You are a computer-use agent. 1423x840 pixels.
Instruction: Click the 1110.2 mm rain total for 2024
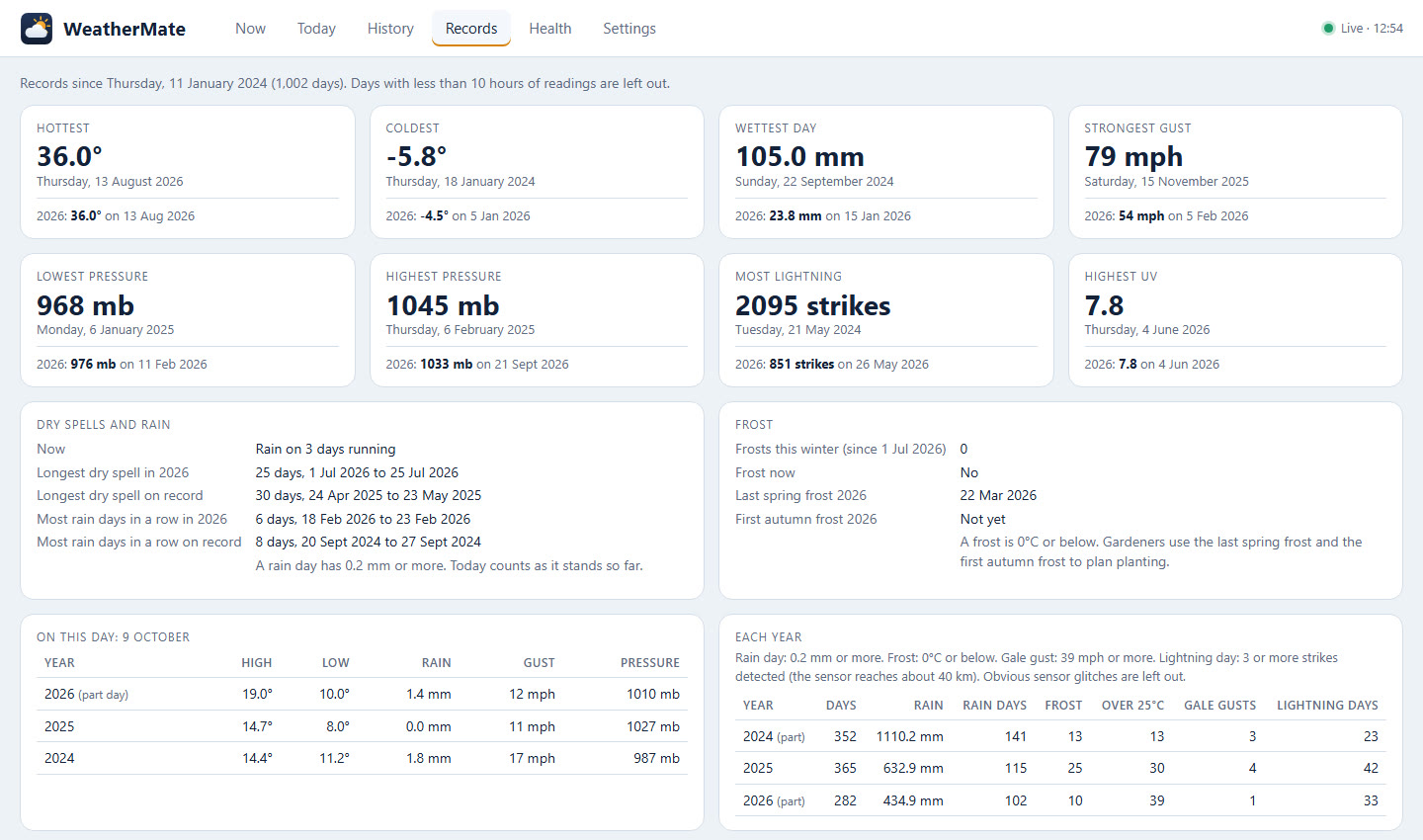coord(909,736)
